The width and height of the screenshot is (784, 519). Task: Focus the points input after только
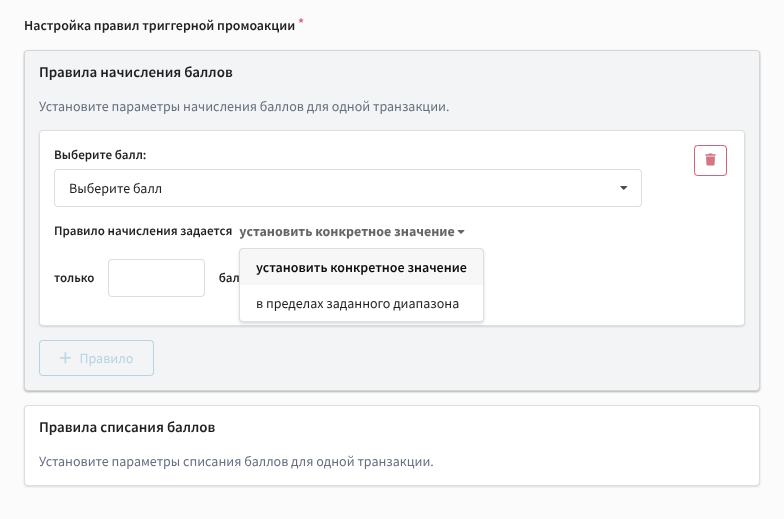click(x=156, y=278)
